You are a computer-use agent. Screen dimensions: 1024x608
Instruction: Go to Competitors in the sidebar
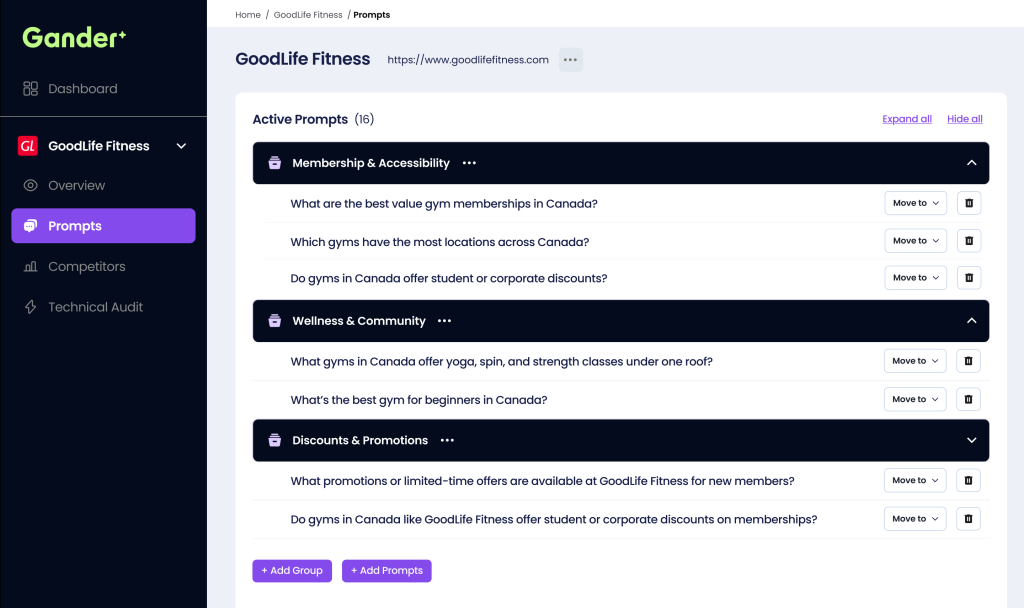pyautogui.click(x=86, y=267)
